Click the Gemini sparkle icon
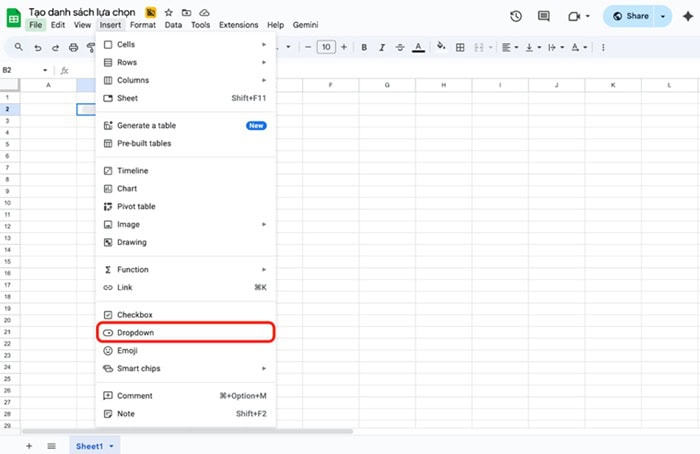The width and height of the screenshot is (700, 454). click(x=686, y=16)
